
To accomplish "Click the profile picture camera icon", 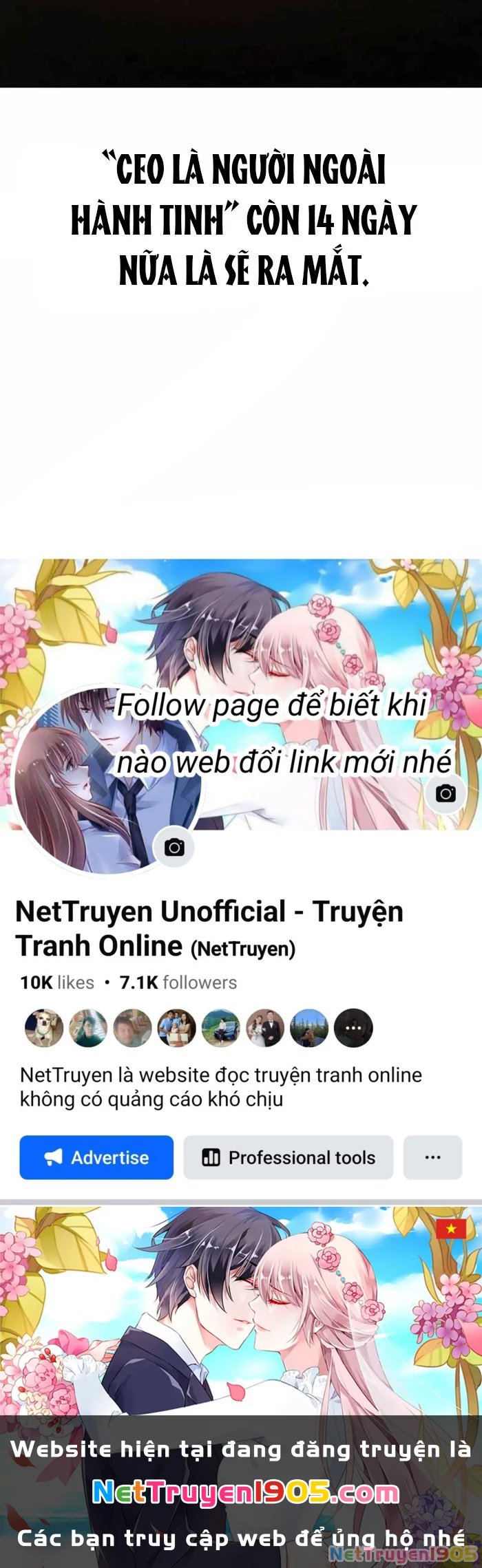I will pyautogui.click(x=174, y=847).
